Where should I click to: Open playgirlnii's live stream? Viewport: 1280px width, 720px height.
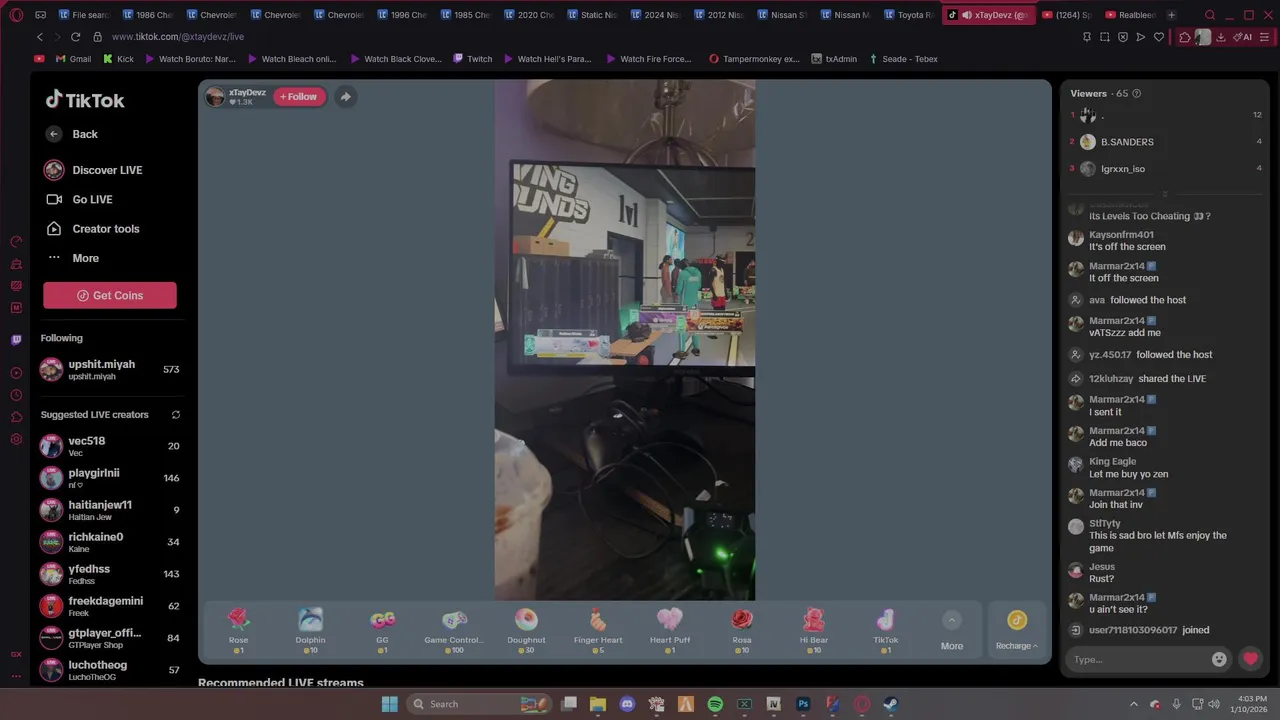click(110, 478)
